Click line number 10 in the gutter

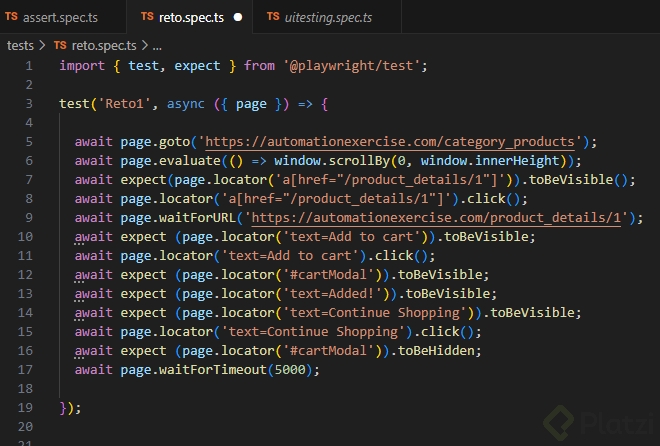25,237
